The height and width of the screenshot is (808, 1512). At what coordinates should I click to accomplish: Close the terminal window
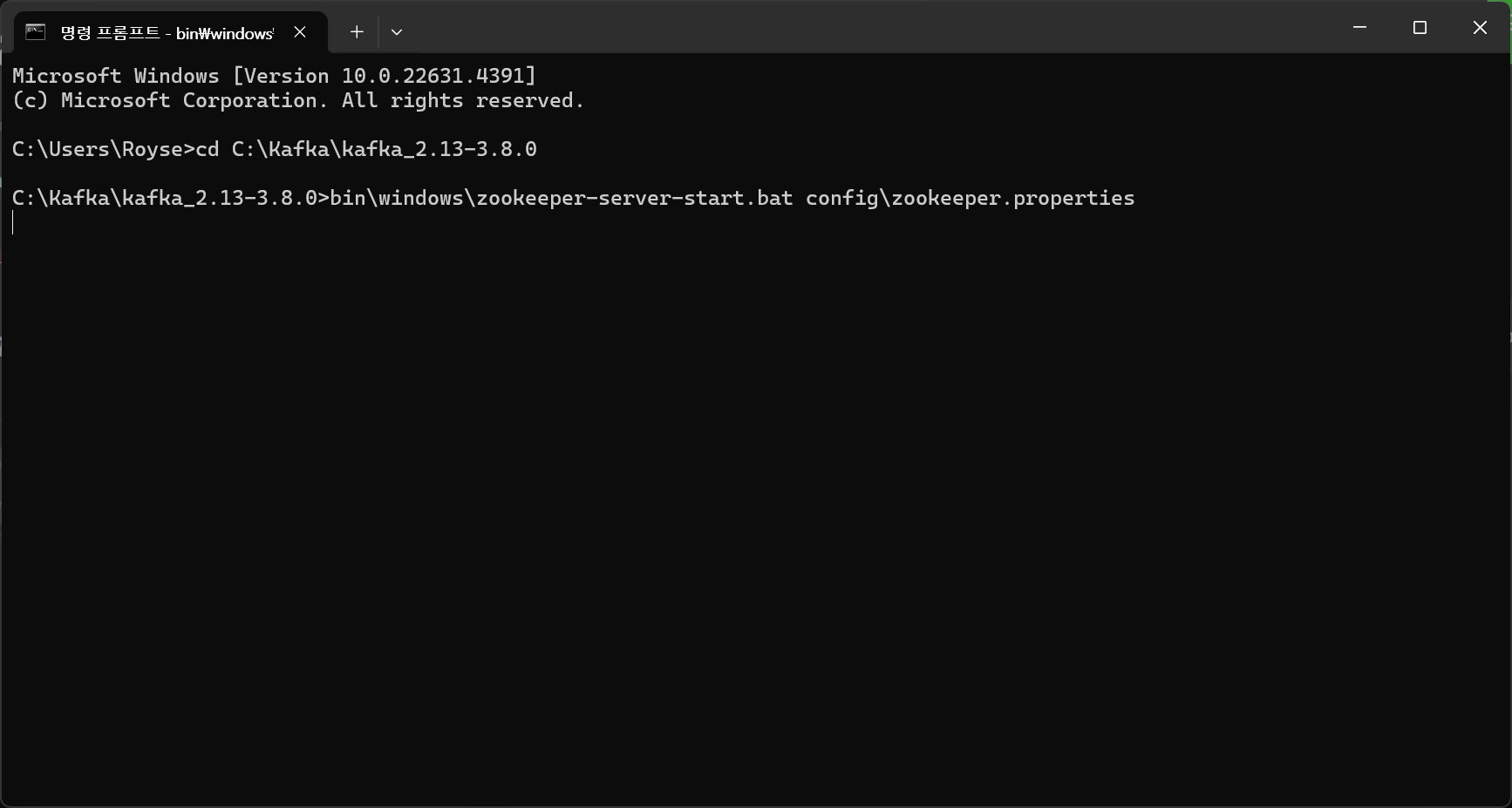click(1480, 28)
